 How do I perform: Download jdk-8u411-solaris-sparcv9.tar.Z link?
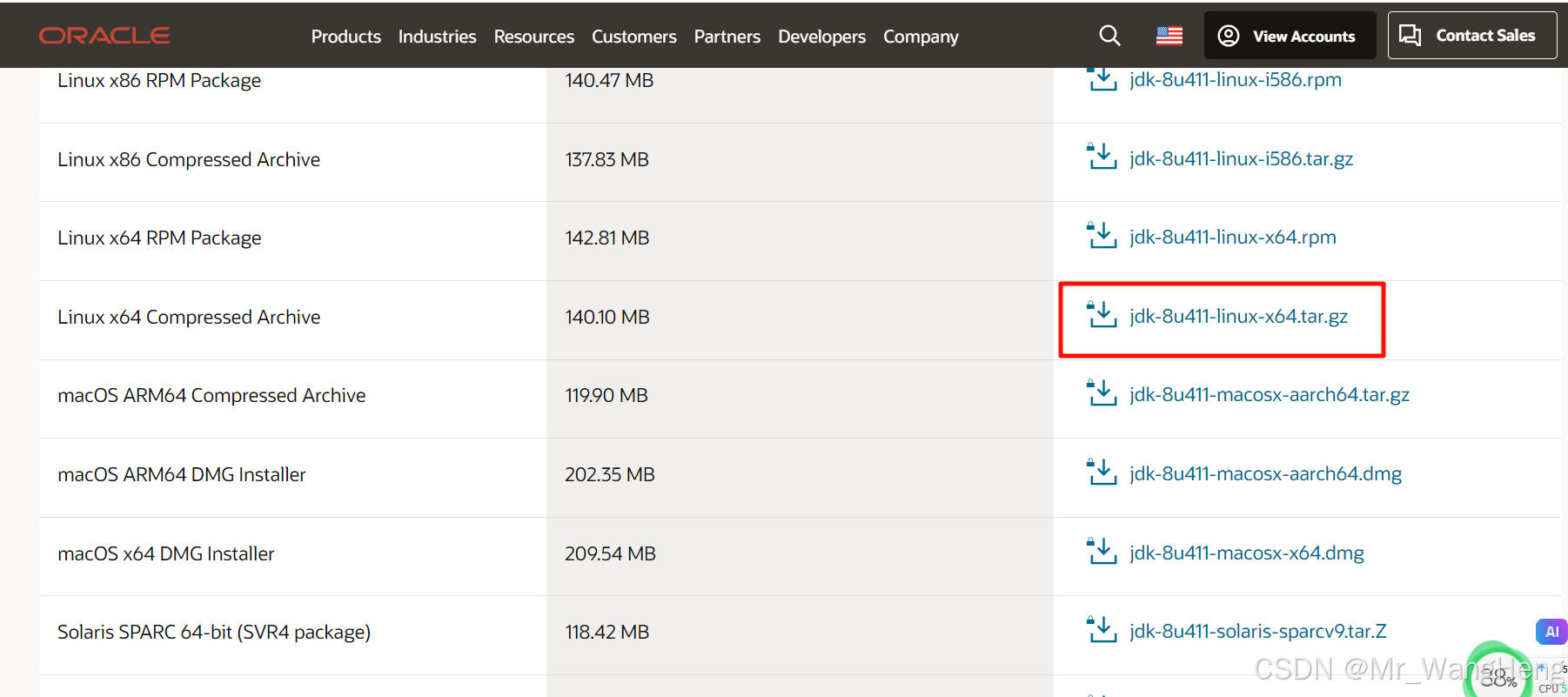1258,632
